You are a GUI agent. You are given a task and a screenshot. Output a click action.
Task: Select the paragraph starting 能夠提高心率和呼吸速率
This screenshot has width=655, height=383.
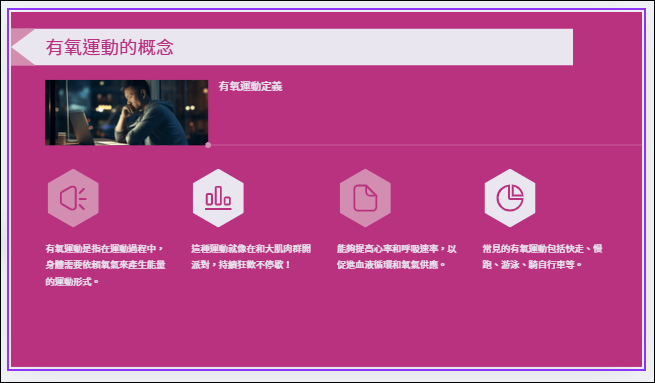[397, 257]
